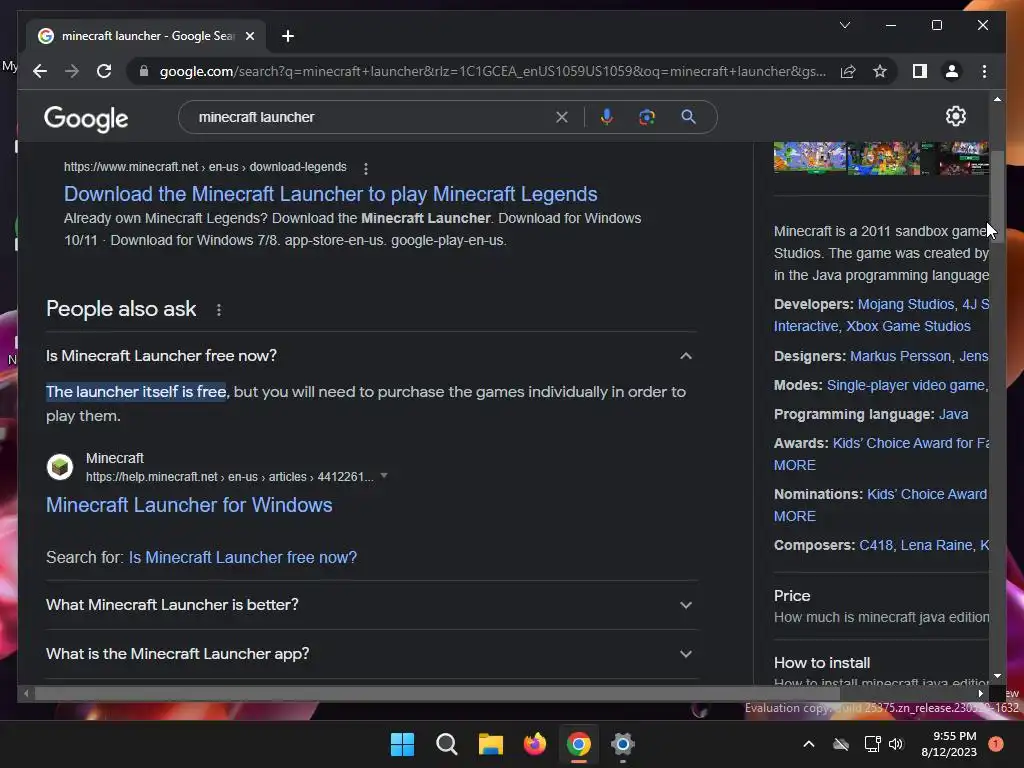Screen dimensions: 1024x768
Task: Open 'Download the Minecraft Launcher to play Minecraft Legends'
Action: point(330,194)
